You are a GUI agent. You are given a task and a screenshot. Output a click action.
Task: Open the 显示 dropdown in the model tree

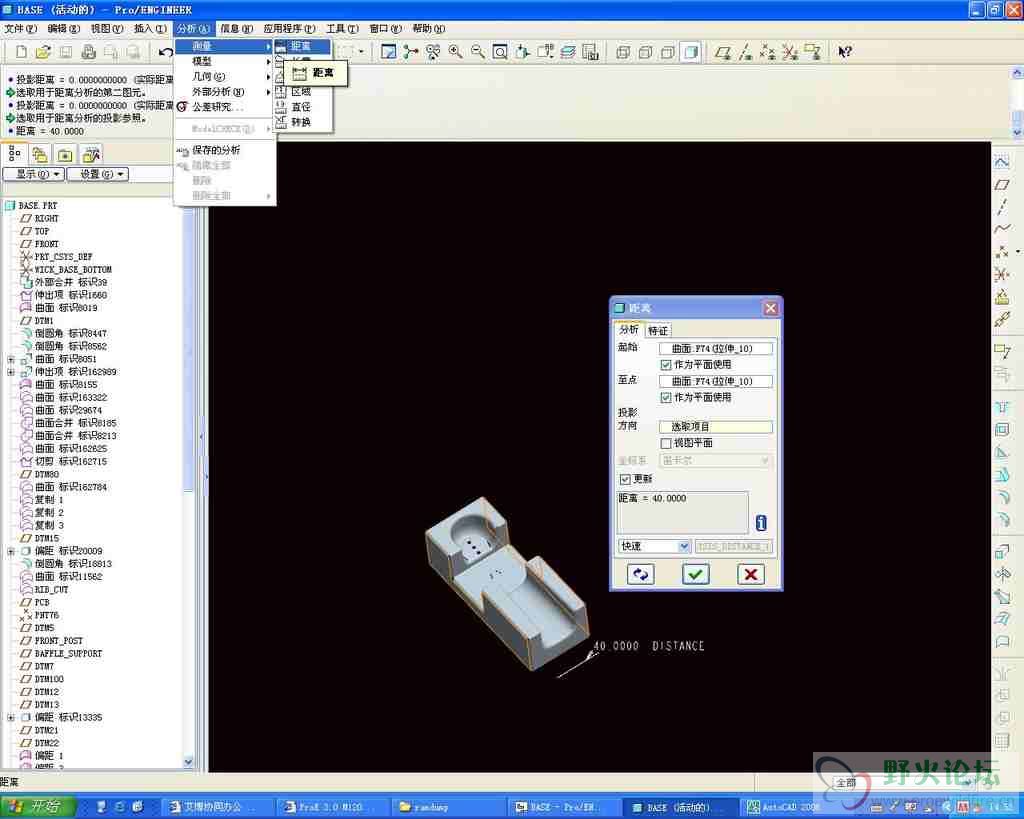click(33, 174)
